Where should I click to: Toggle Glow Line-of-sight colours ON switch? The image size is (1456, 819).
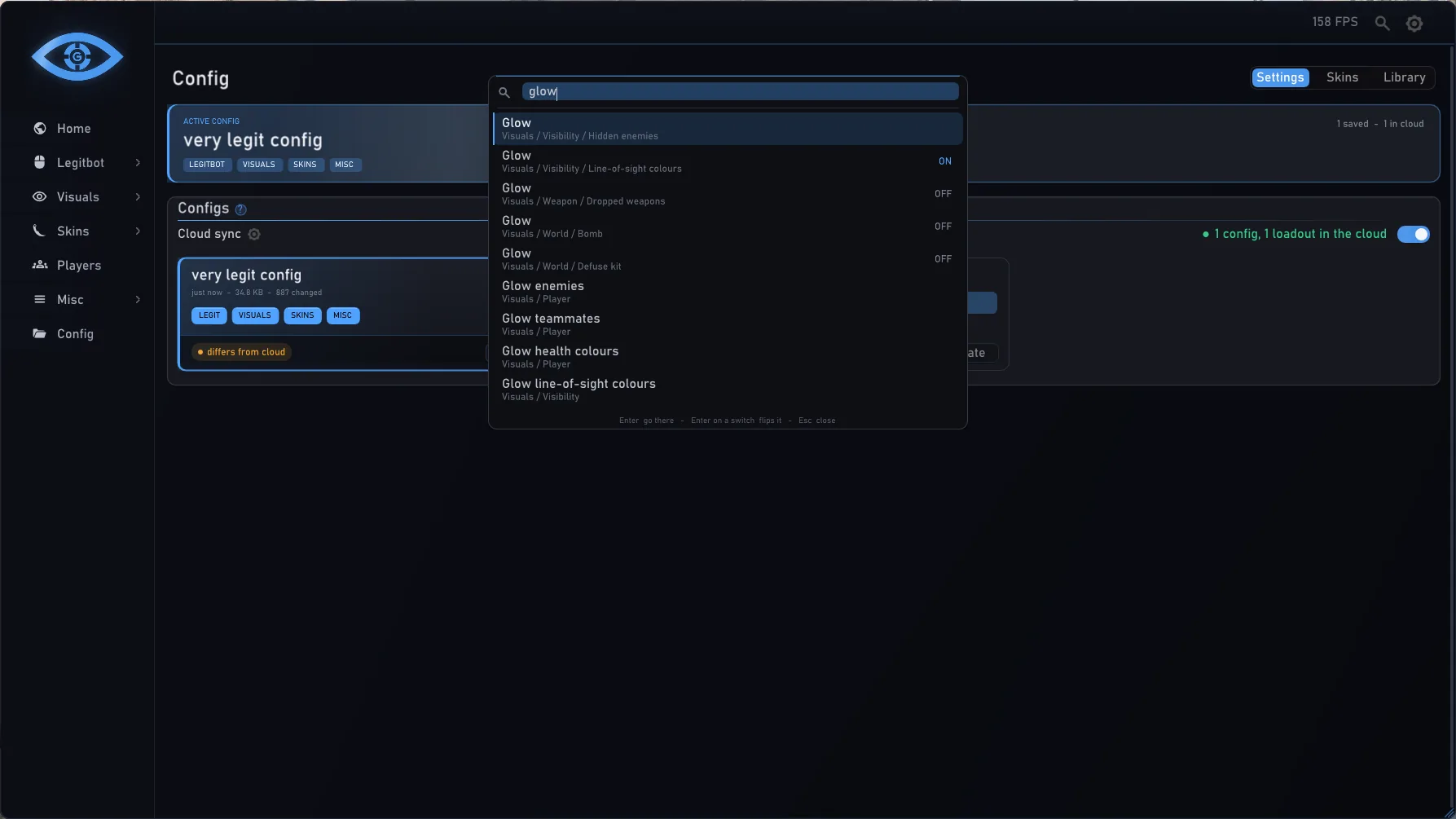[x=944, y=161]
